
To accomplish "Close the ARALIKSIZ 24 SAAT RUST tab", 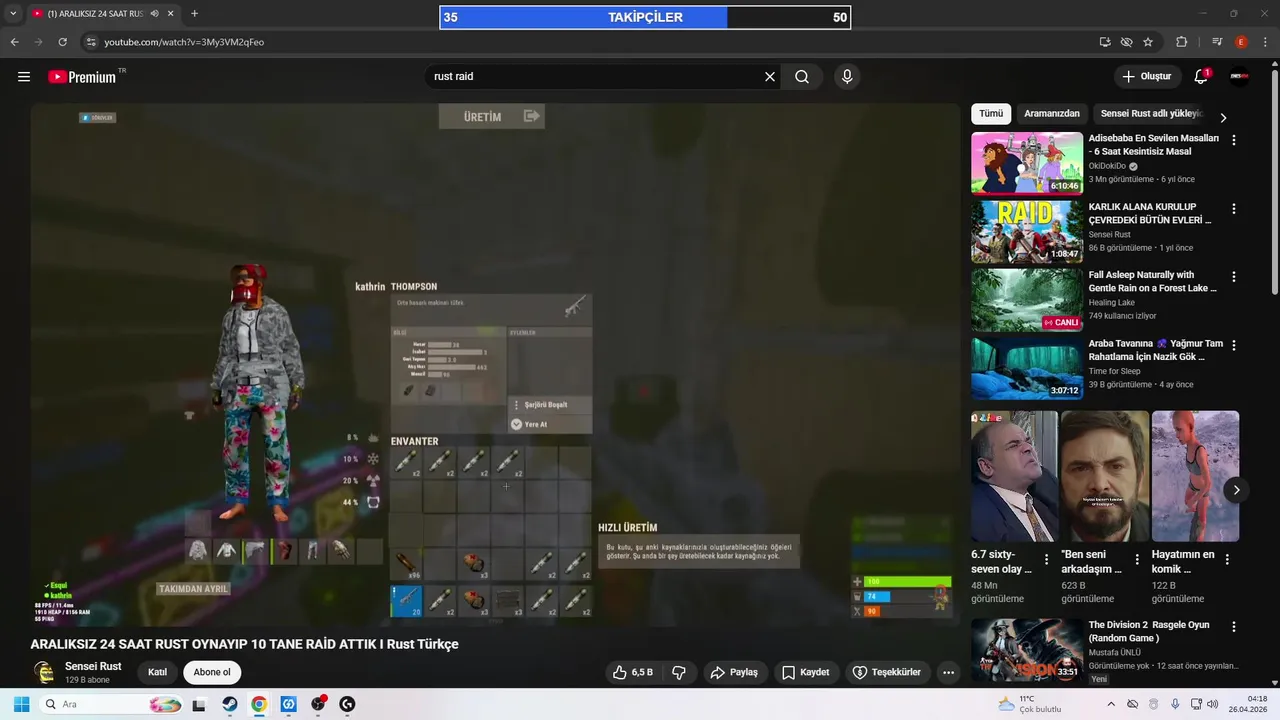I will click(171, 14).
